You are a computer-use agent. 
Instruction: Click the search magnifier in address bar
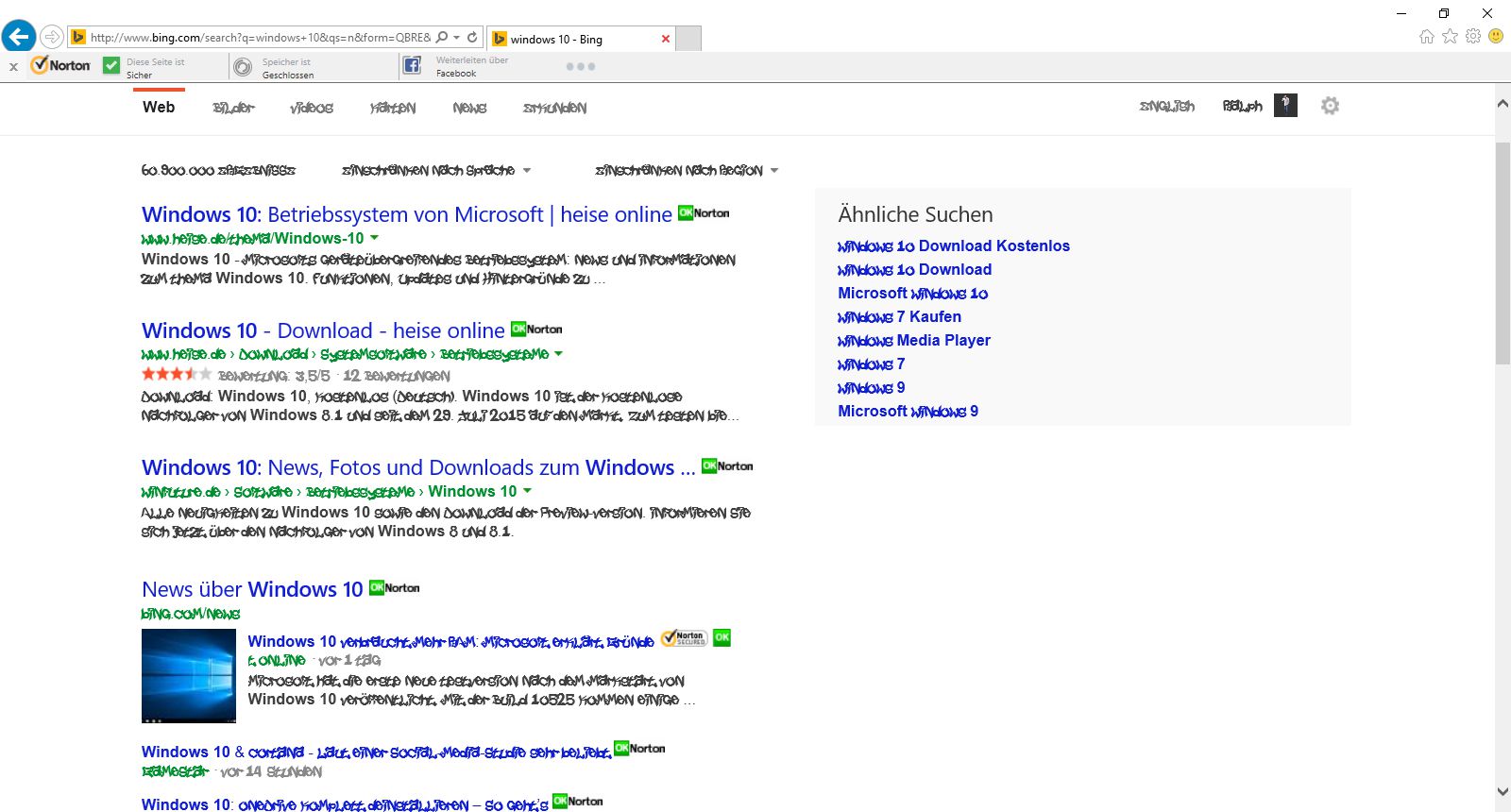[442, 38]
